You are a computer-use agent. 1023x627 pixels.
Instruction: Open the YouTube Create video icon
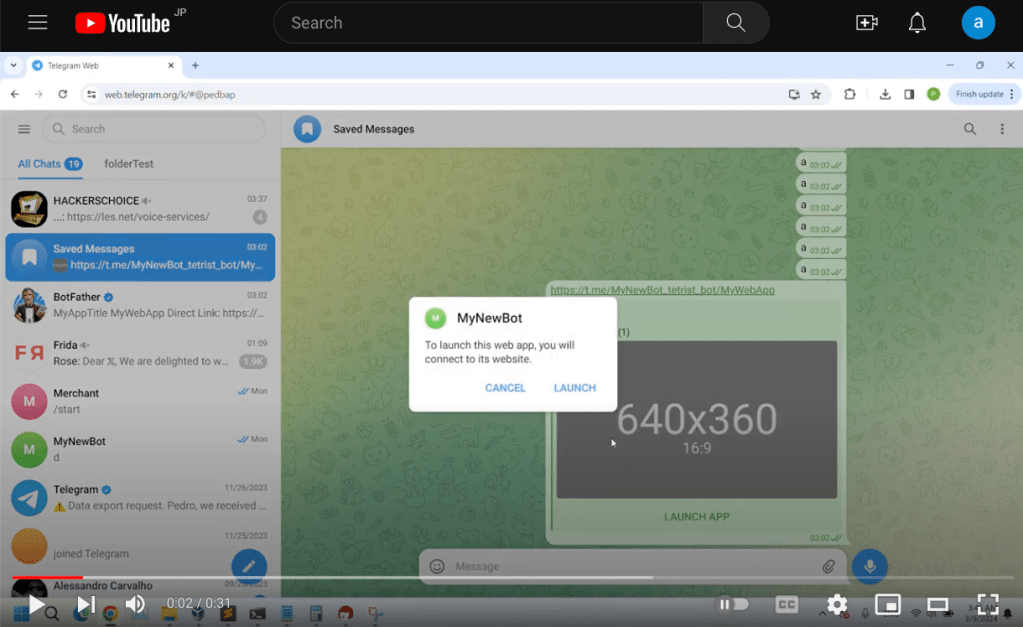(866, 23)
